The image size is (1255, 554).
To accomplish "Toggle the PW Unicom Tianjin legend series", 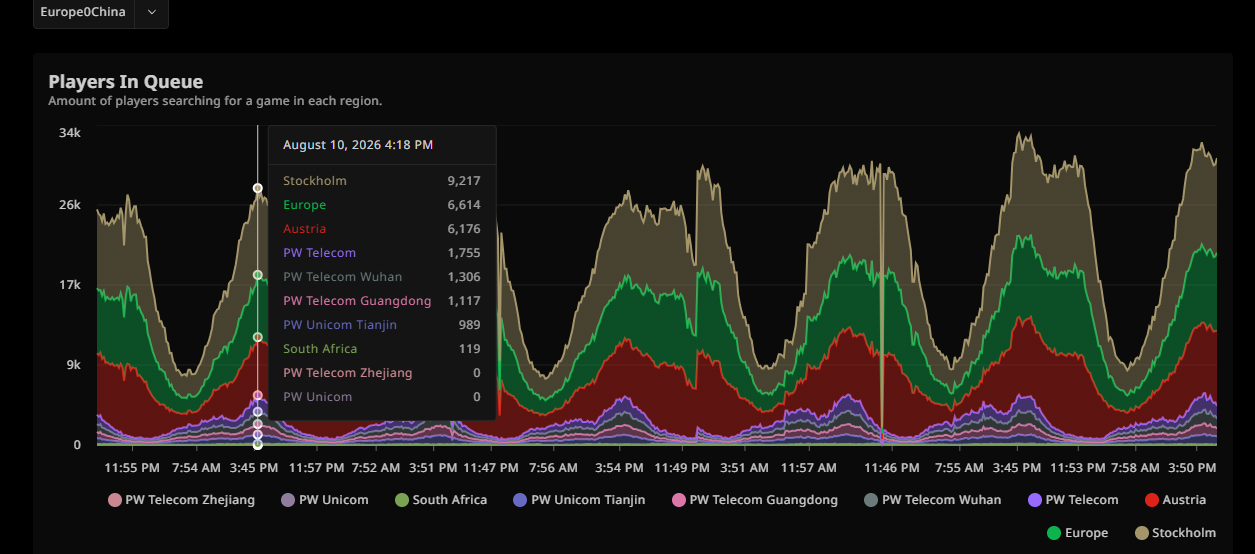I will pyautogui.click(x=579, y=500).
